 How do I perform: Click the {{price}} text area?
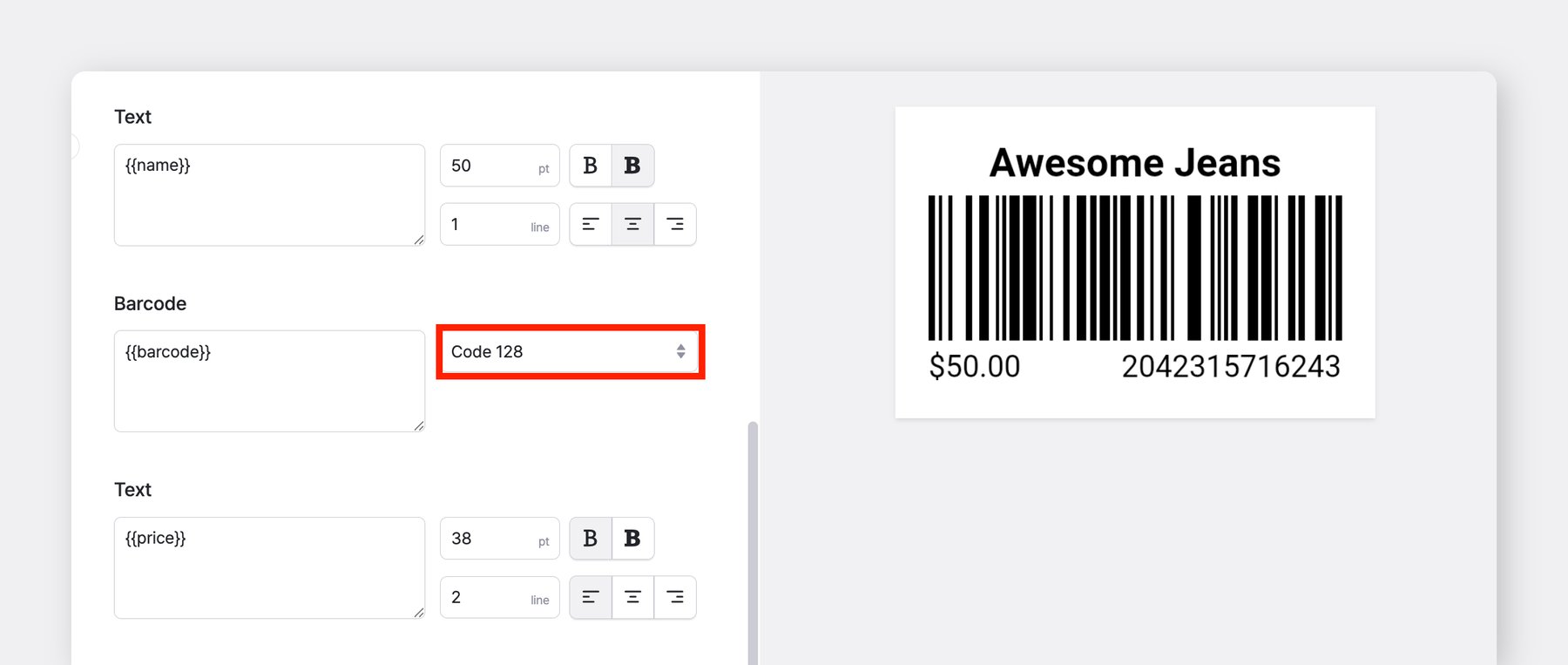269,568
